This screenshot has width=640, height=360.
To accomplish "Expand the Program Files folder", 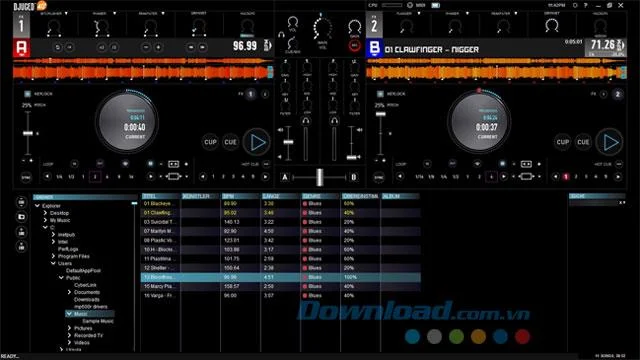I will (53, 256).
